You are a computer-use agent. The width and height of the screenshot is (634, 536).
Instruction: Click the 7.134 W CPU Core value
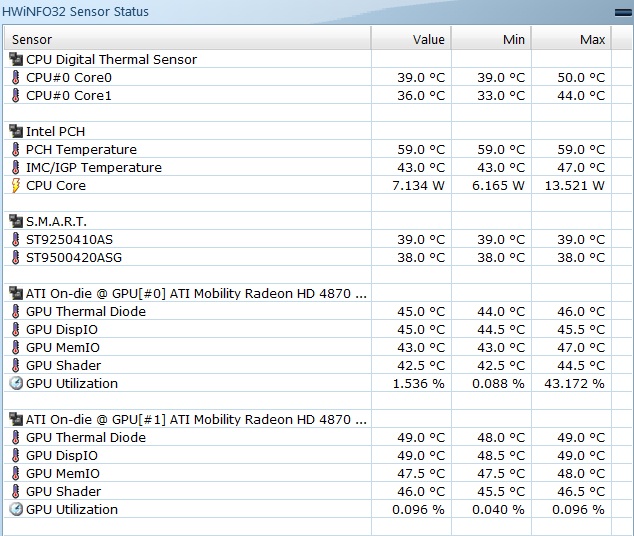point(418,186)
